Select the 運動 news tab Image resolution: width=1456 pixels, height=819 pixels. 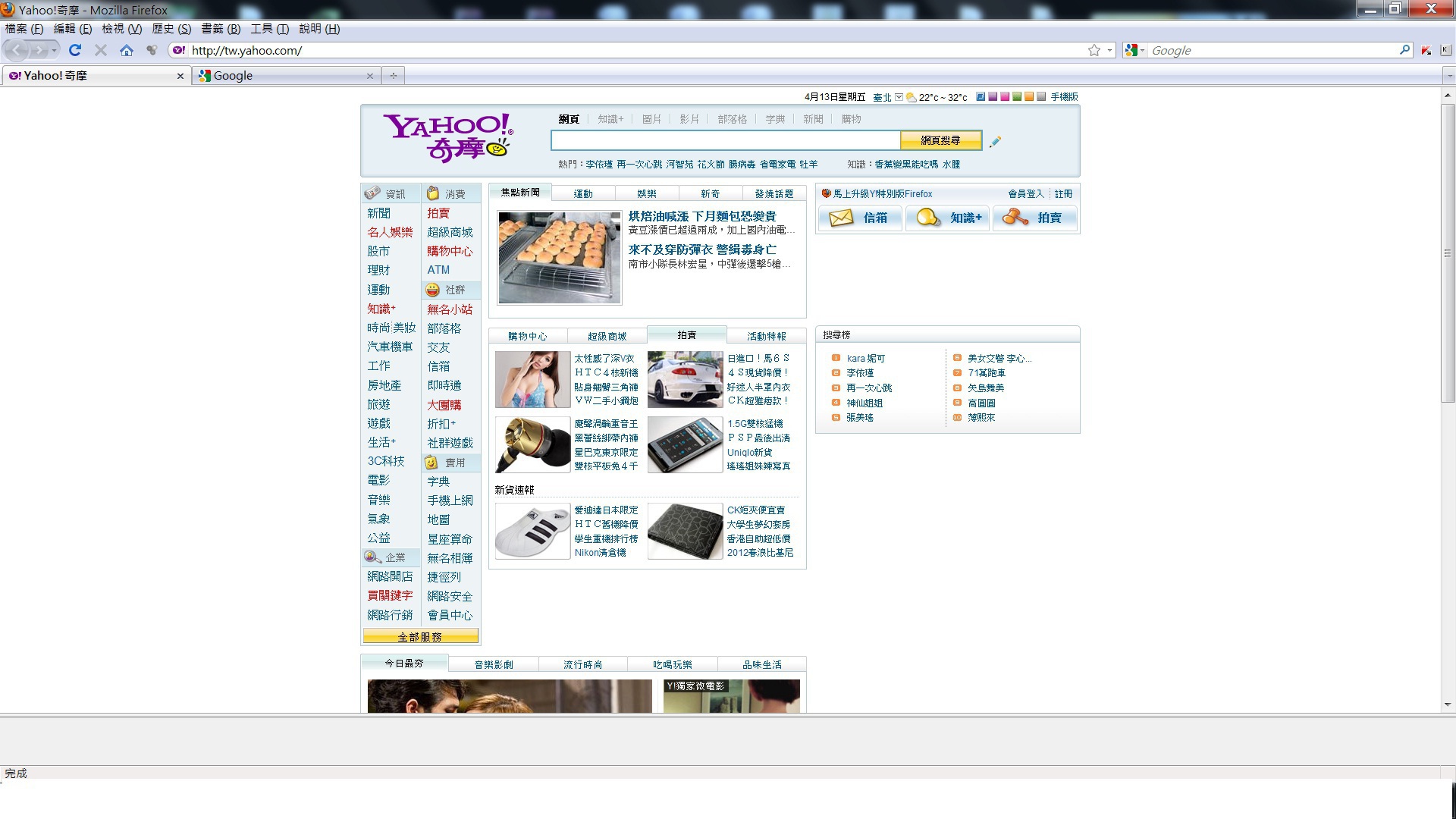583,194
